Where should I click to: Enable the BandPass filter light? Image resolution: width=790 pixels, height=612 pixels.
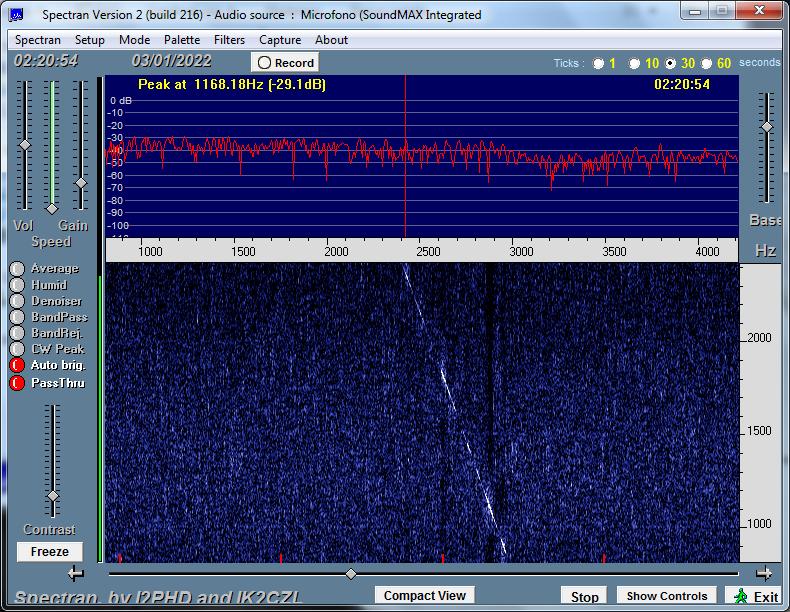(17, 317)
